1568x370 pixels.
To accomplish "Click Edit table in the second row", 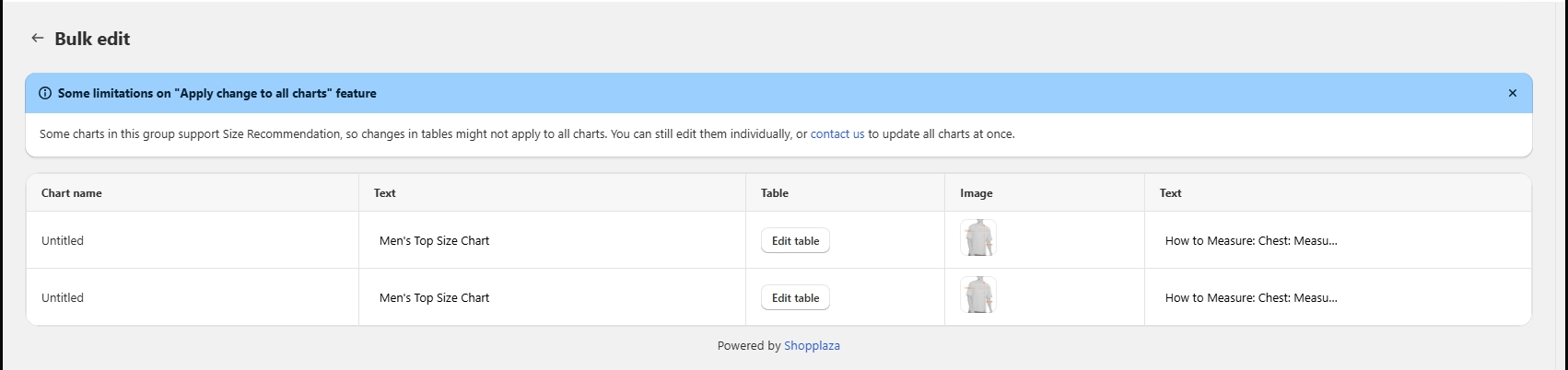I will [x=795, y=298].
